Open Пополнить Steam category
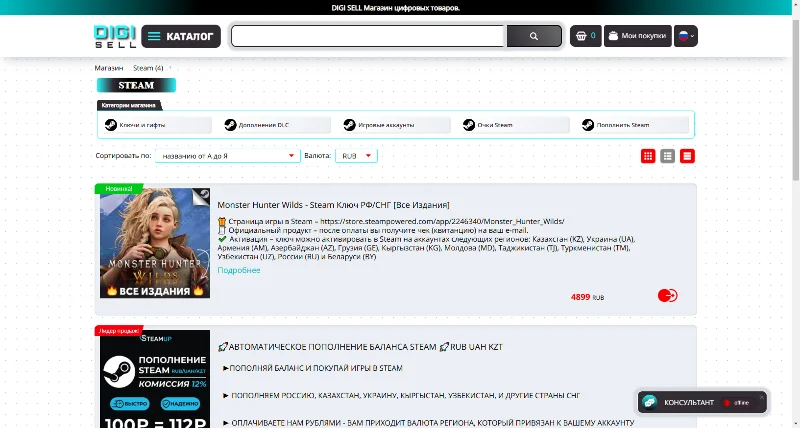 pos(634,125)
